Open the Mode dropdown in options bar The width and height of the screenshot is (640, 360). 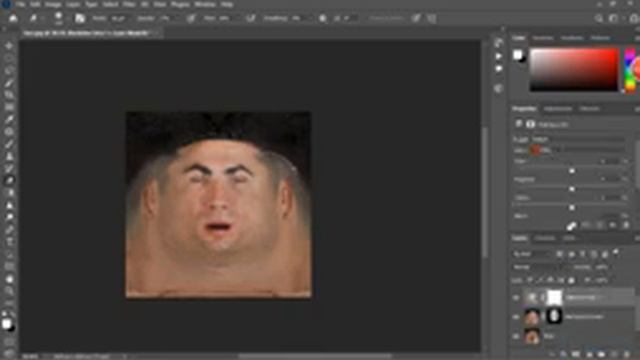click(x=118, y=18)
